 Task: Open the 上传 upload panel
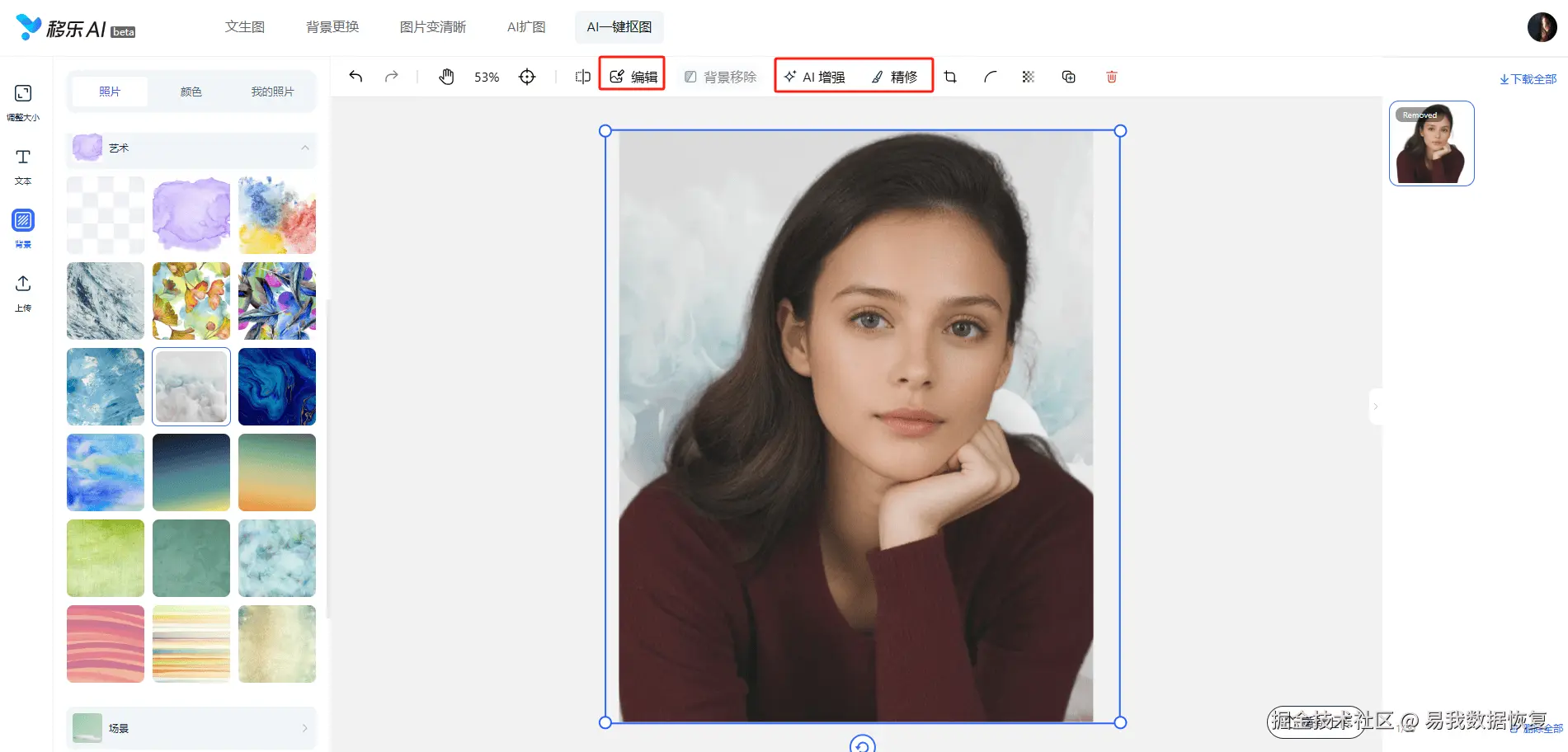coord(23,294)
